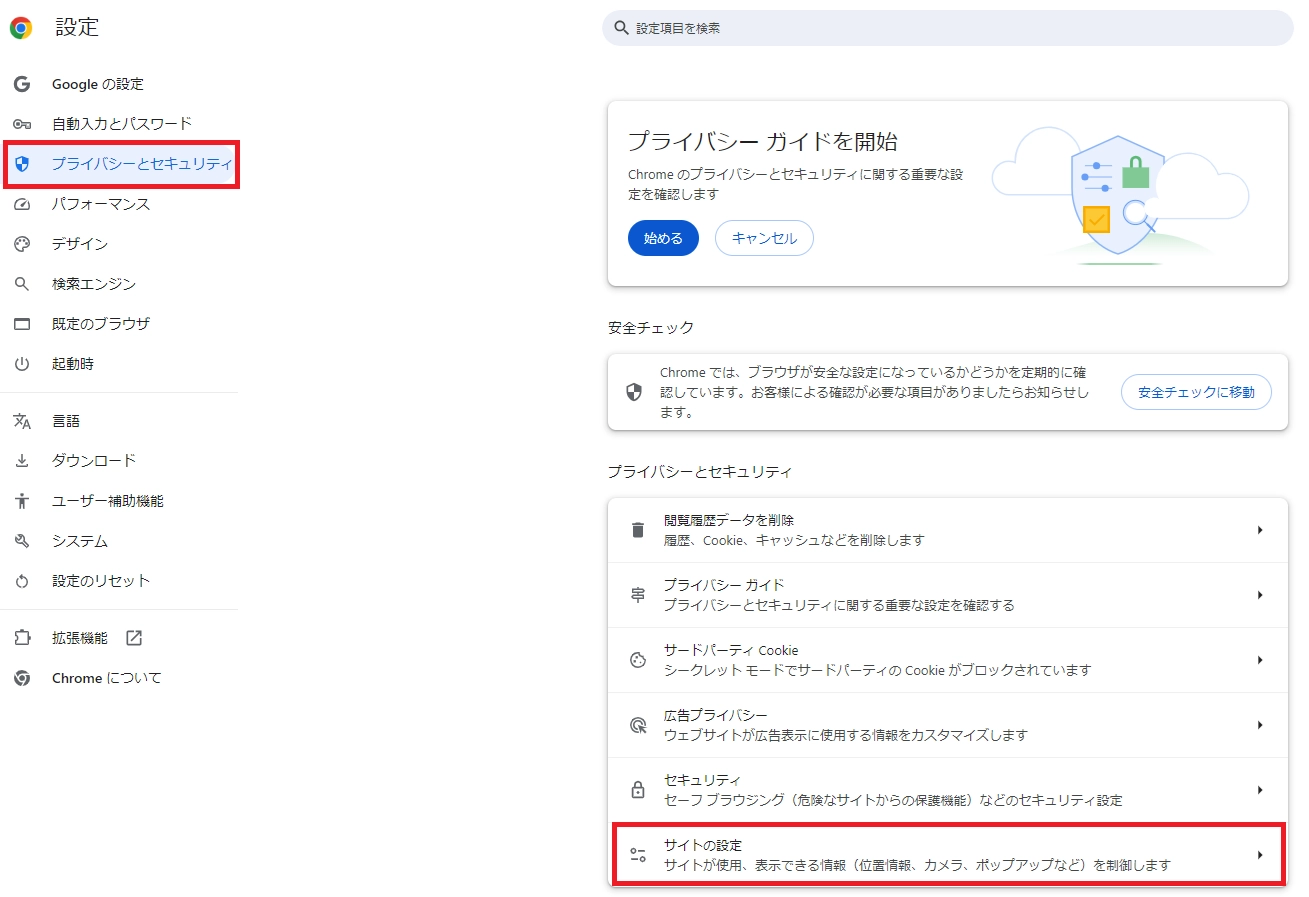Click the ad privacy icon for 広告プライバシー

coord(638,725)
